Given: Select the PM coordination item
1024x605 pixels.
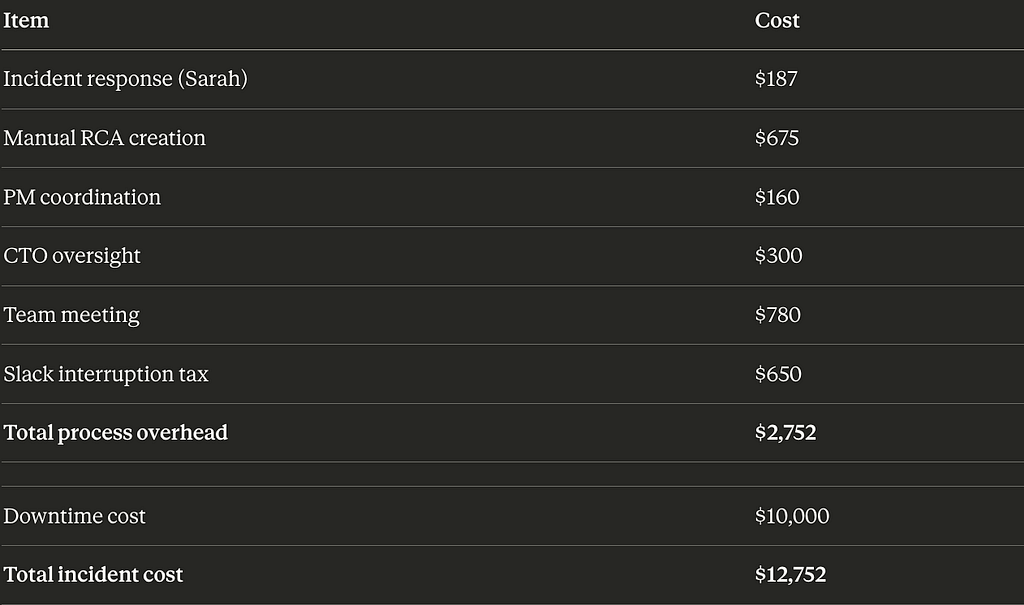Looking at the screenshot, I should click(x=82, y=197).
